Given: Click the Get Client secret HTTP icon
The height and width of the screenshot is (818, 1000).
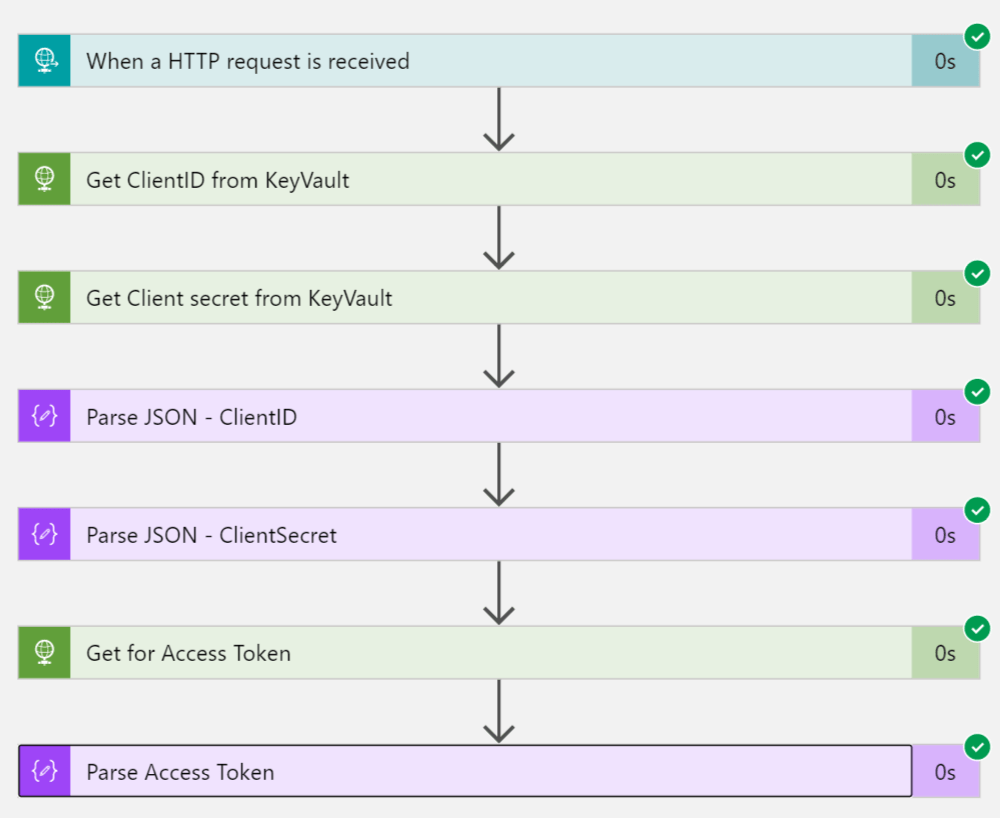Looking at the screenshot, I should point(44,298).
